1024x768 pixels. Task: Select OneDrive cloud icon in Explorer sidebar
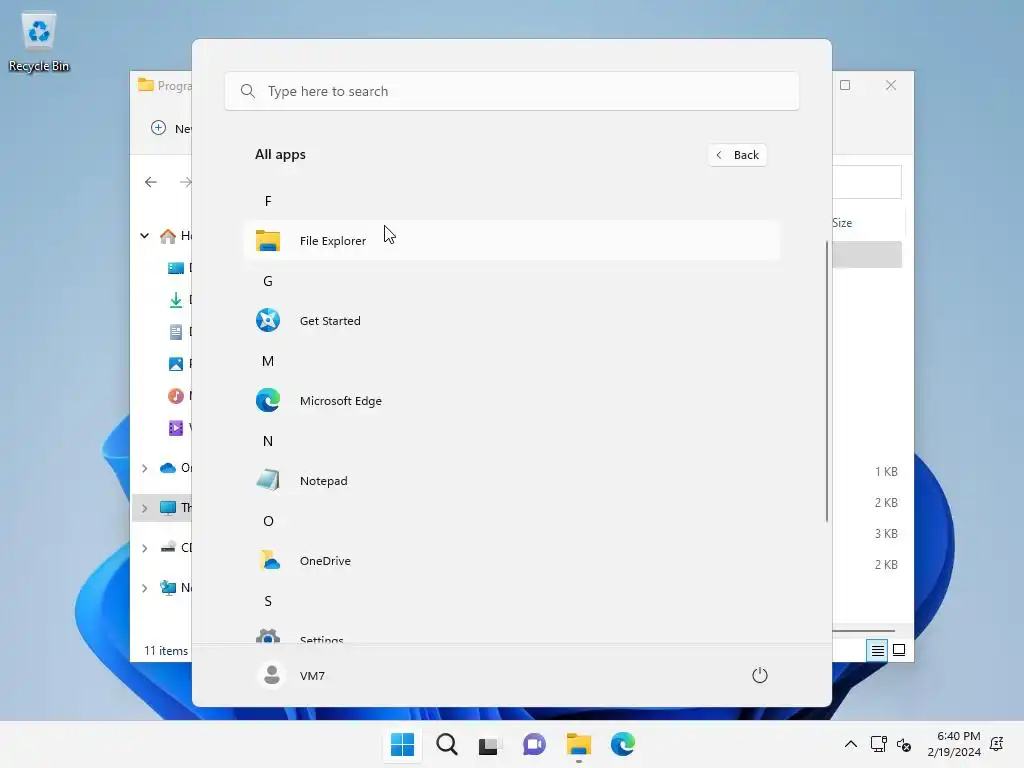click(x=168, y=468)
